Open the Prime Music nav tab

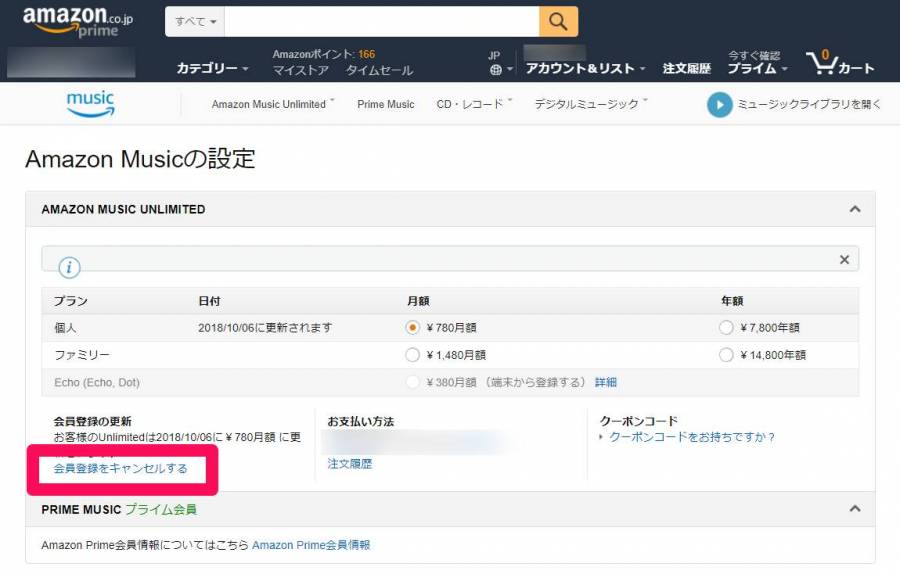point(386,104)
